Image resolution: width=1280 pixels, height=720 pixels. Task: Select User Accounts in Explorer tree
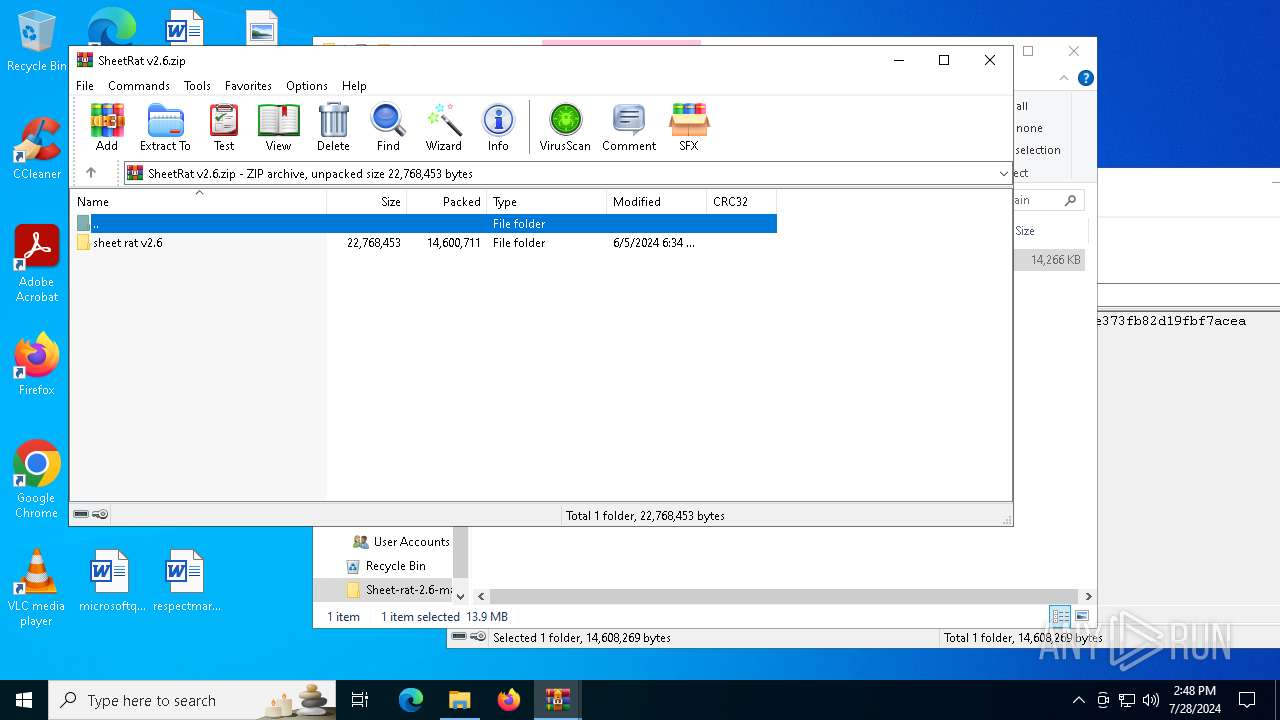pyautogui.click(x=401, y=542)
